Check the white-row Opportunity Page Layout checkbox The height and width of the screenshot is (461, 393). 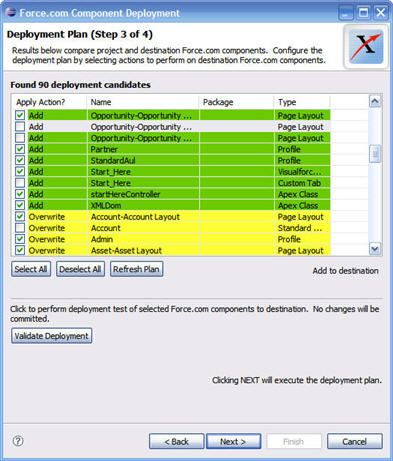(20, 127)
